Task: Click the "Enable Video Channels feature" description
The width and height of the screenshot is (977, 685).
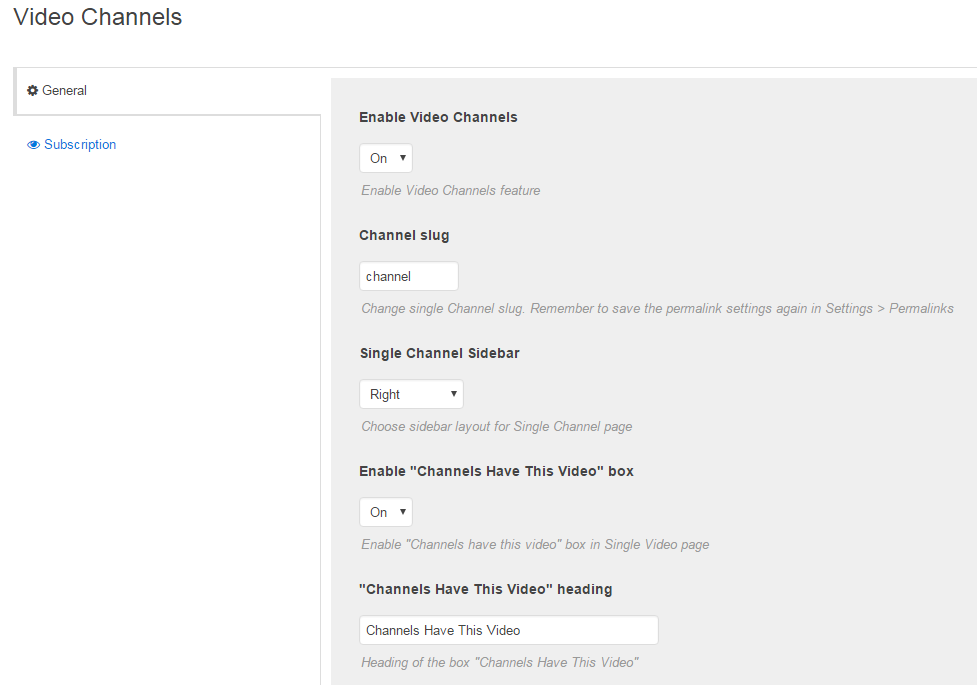Action: tap(450, 190)
